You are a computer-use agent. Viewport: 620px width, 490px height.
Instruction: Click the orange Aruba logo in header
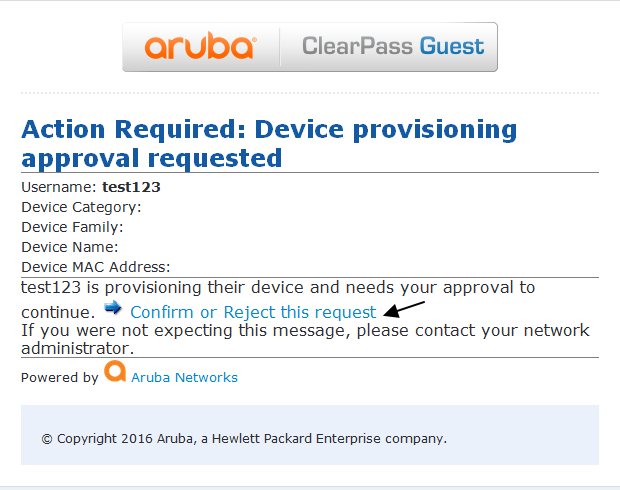point(200,46)
